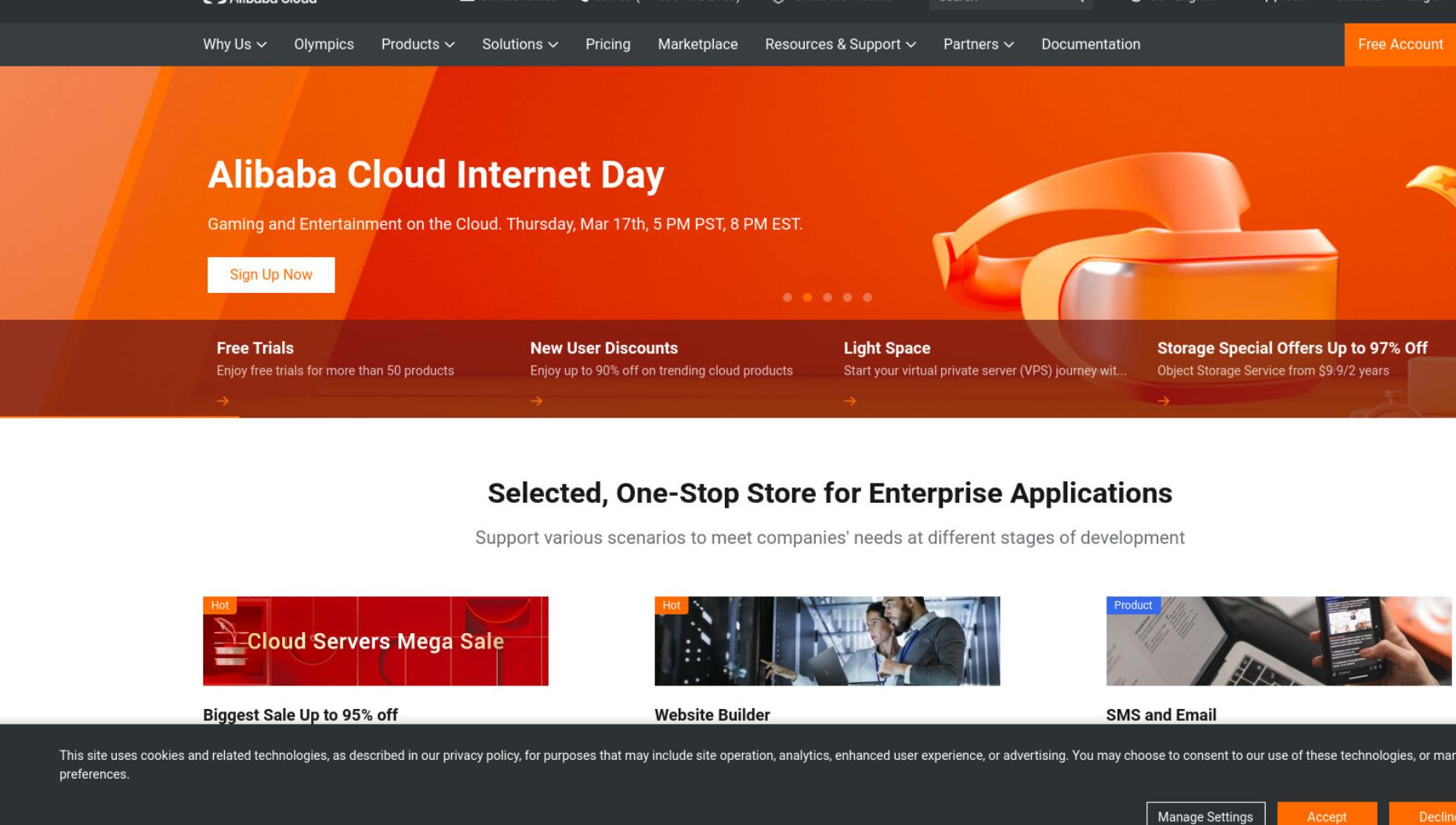Open the Light Space heading link

tap(886, 348)
